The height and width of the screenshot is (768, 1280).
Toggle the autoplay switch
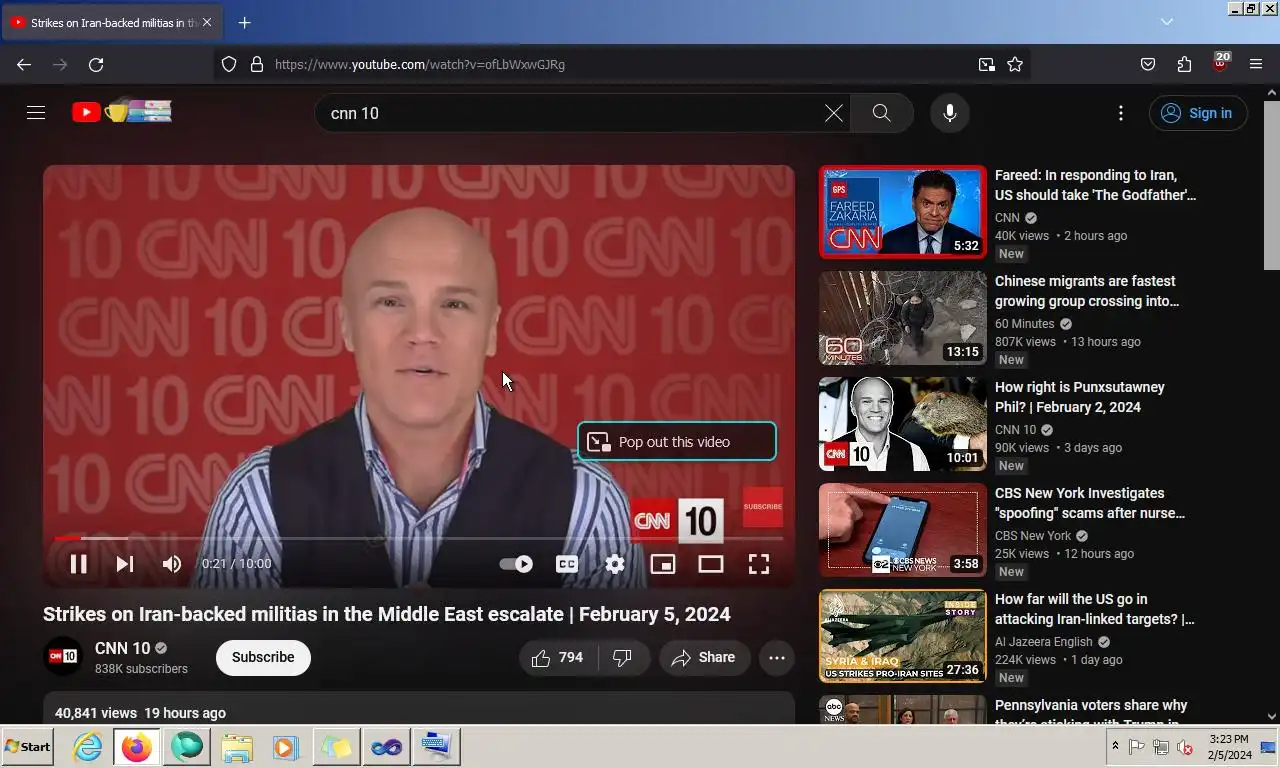coord(516,564)
